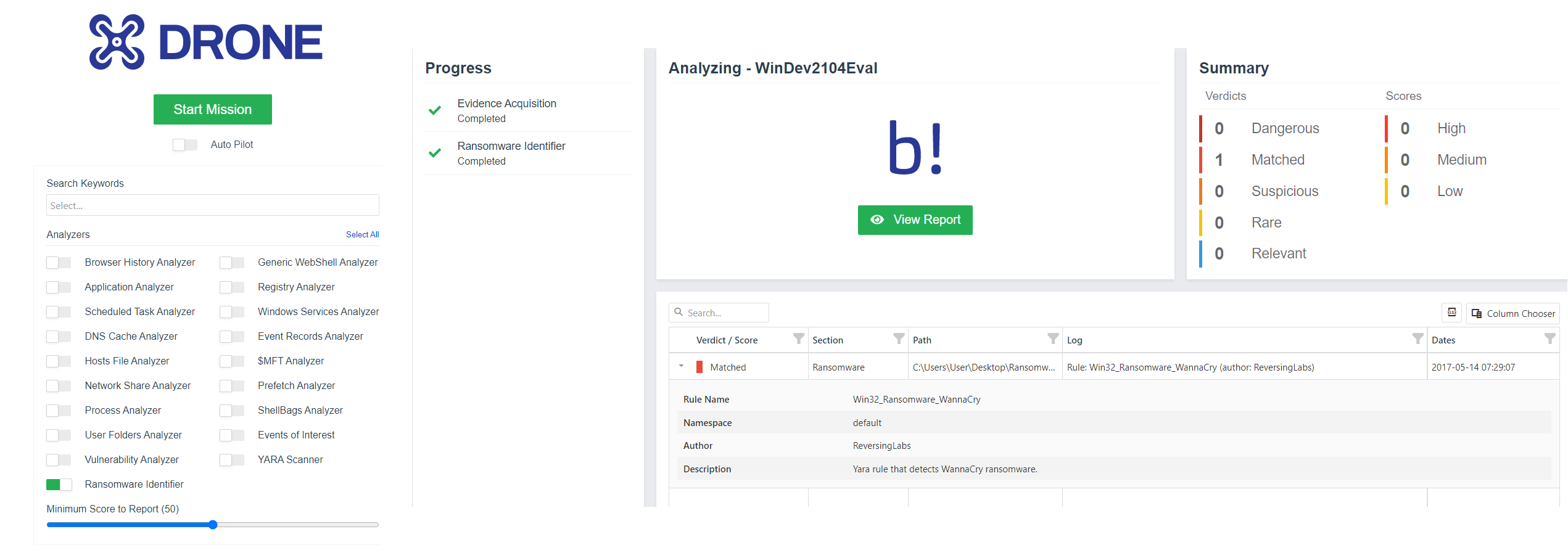Viewport: 1568px width, 550px height.
Task: Click the DRONE logo
Action: (206, 42)
